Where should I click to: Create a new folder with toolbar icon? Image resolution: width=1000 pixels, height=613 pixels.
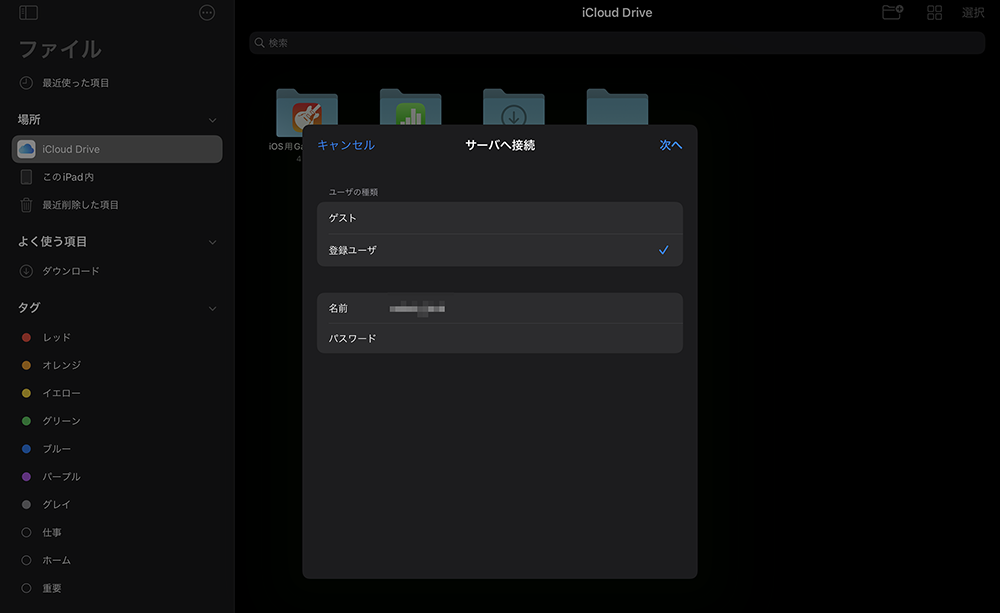892,13
